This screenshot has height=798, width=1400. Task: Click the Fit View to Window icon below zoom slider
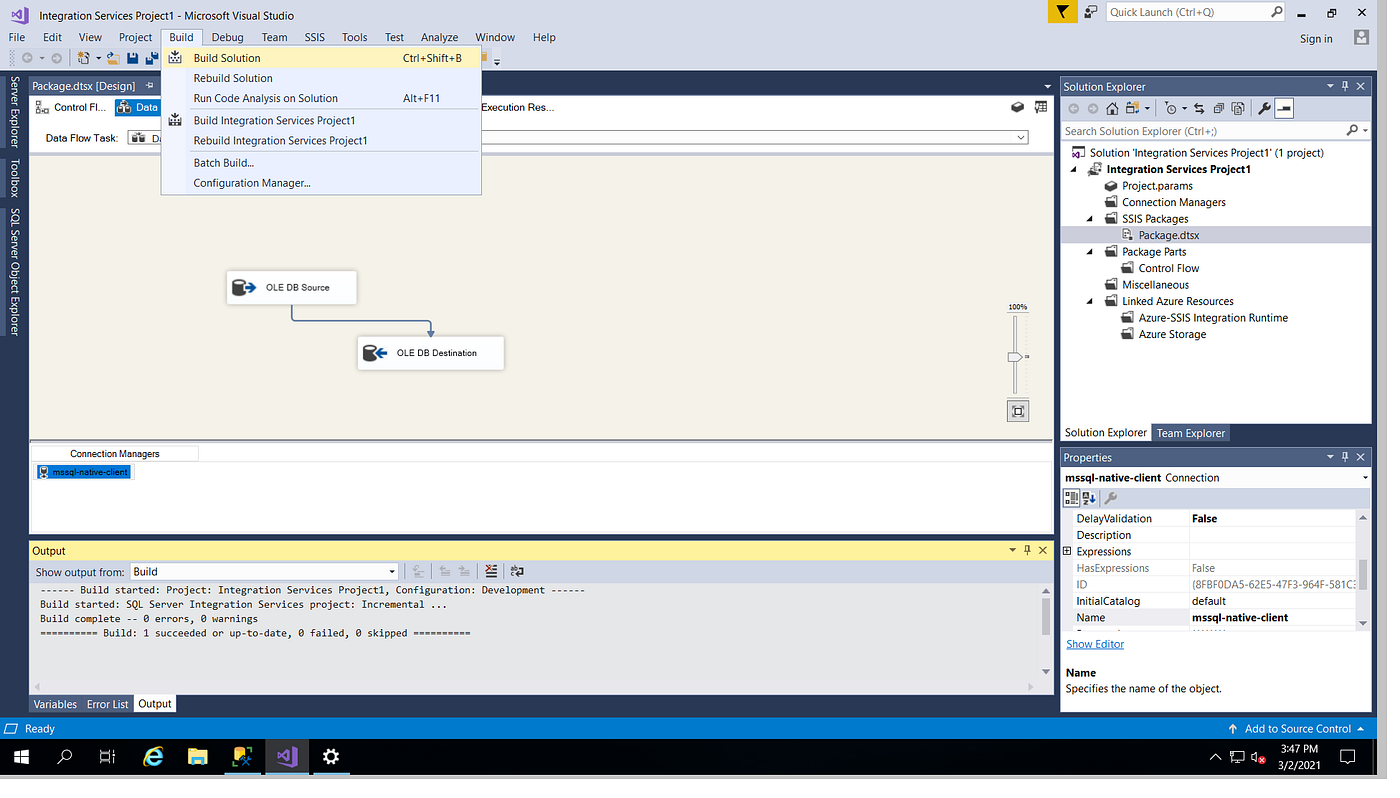tap(1018, 411)
